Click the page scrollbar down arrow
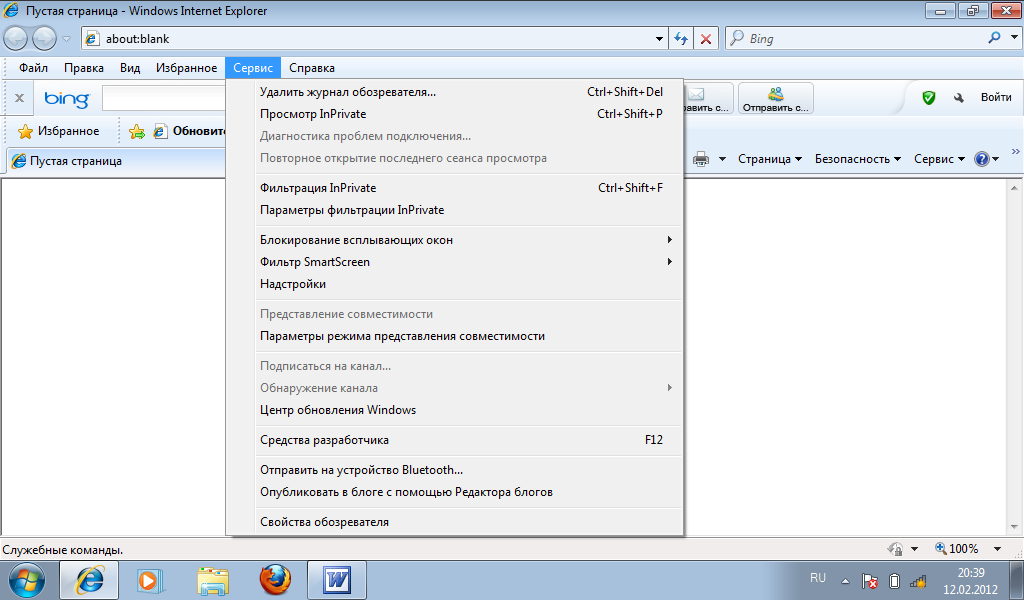 pyautogui.click(x=1015, y=527)
